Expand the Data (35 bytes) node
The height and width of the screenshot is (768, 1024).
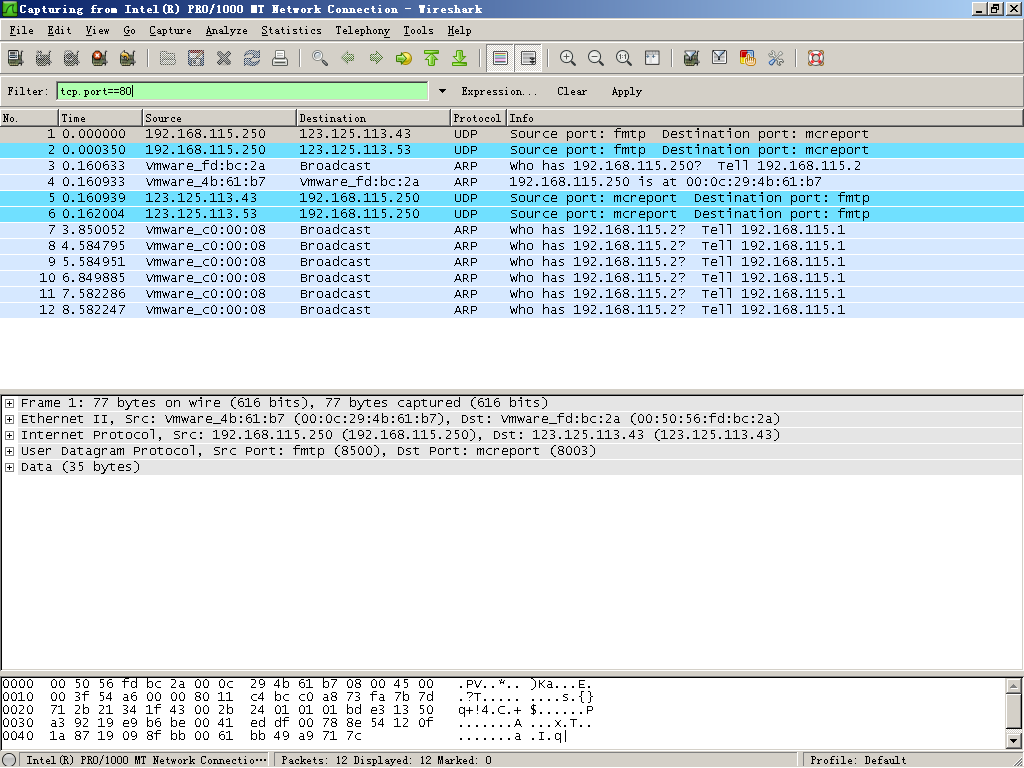tap(10, 467)
